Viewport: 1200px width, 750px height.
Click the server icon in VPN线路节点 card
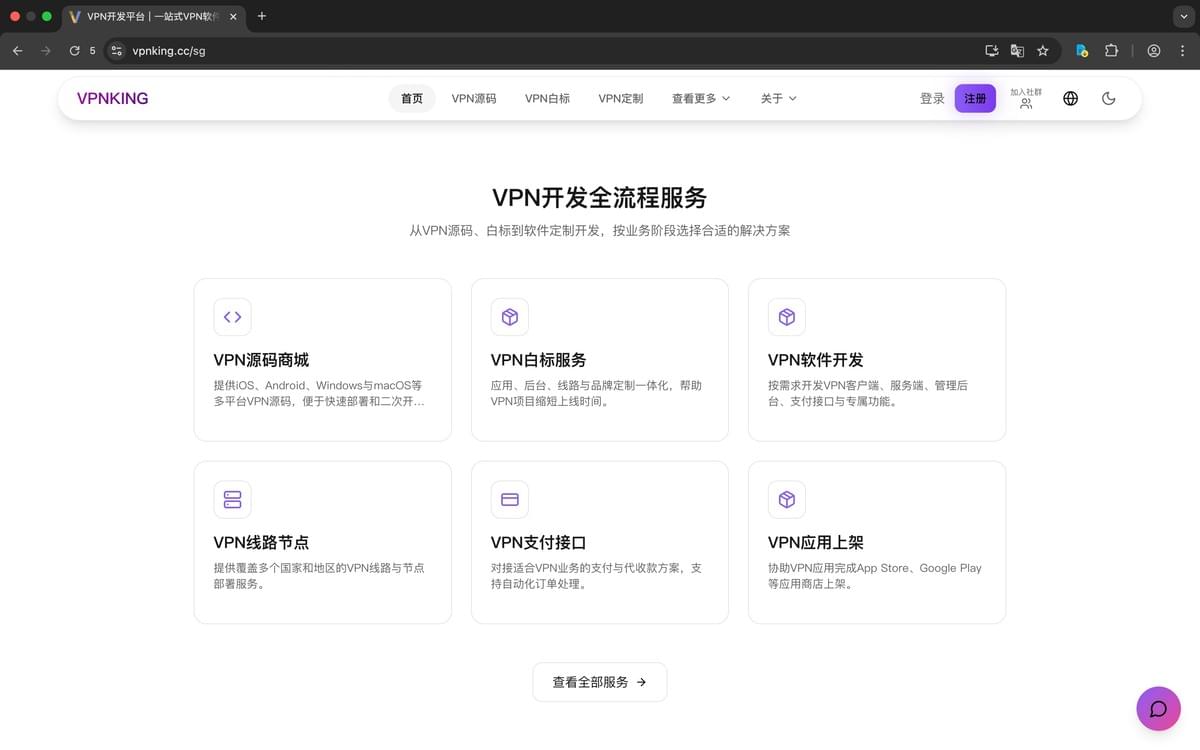[232, 499]
